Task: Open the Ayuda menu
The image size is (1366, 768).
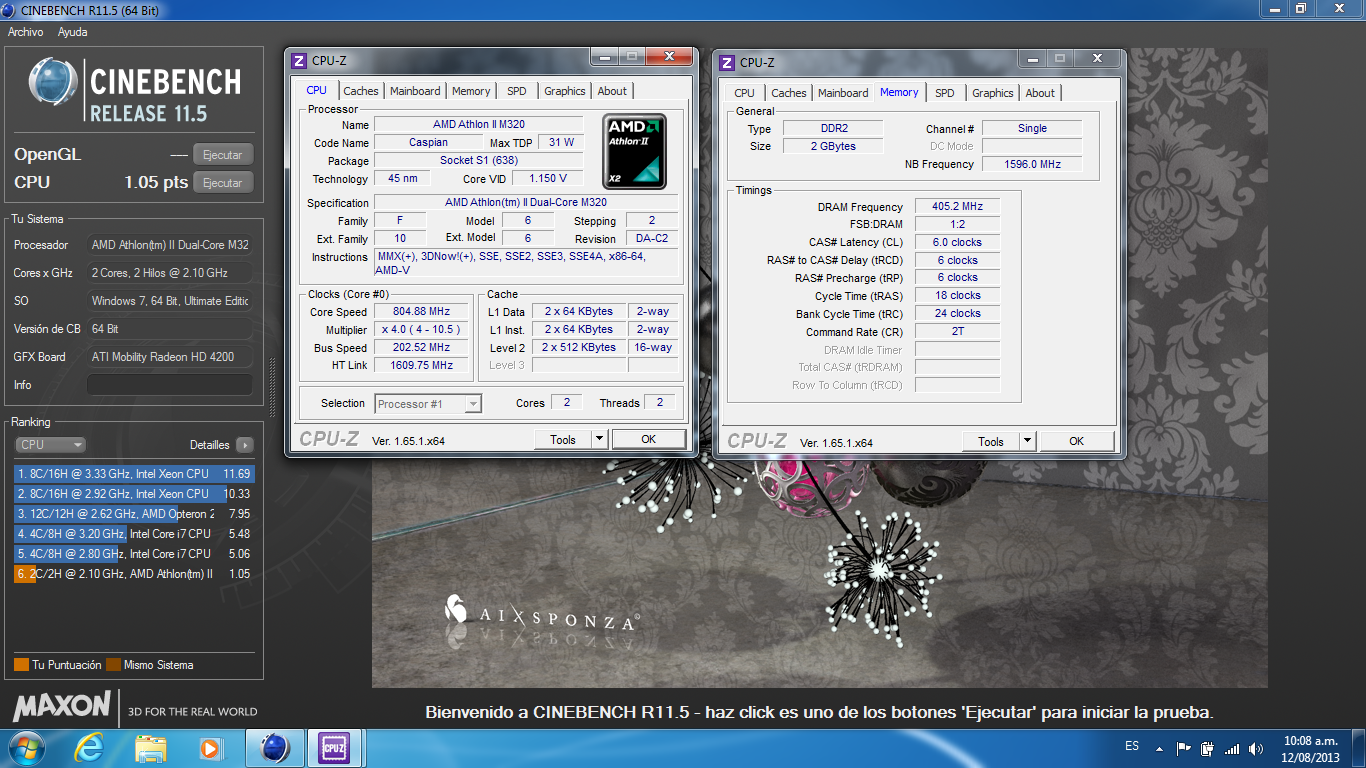Action: coord(73,32)
